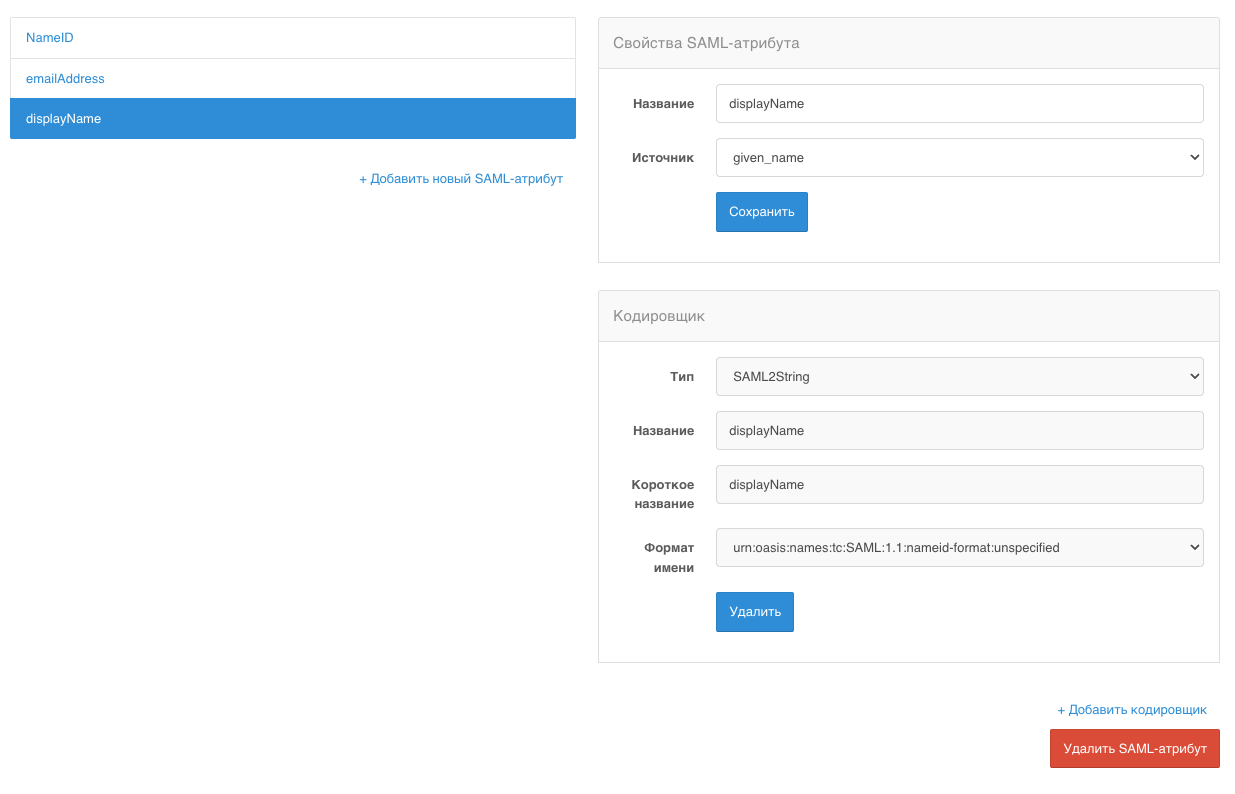
Task: Focus the Название field showing displayName
Action: point(960,103)
